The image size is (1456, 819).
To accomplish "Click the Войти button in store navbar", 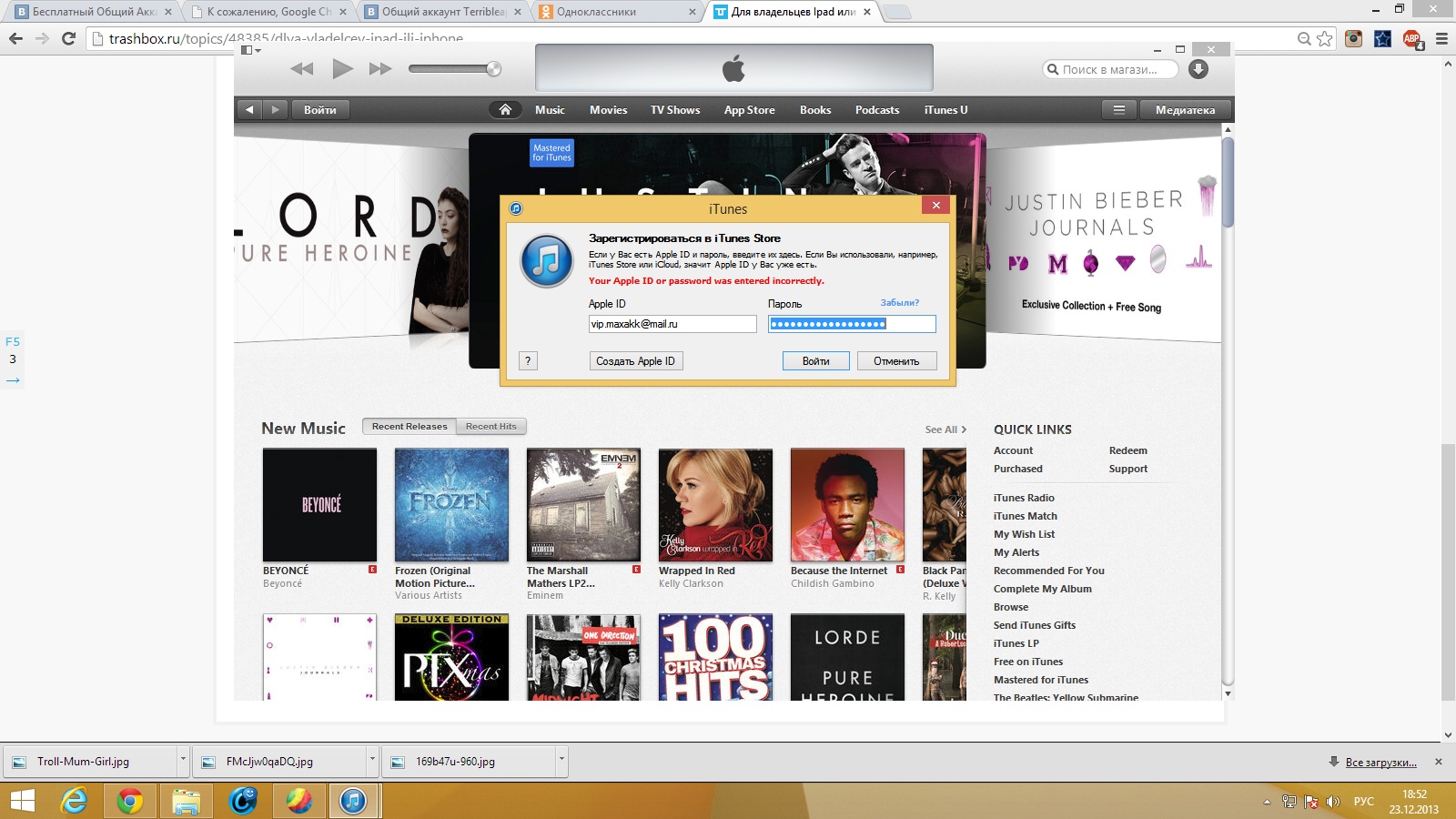I will point(320,109).
